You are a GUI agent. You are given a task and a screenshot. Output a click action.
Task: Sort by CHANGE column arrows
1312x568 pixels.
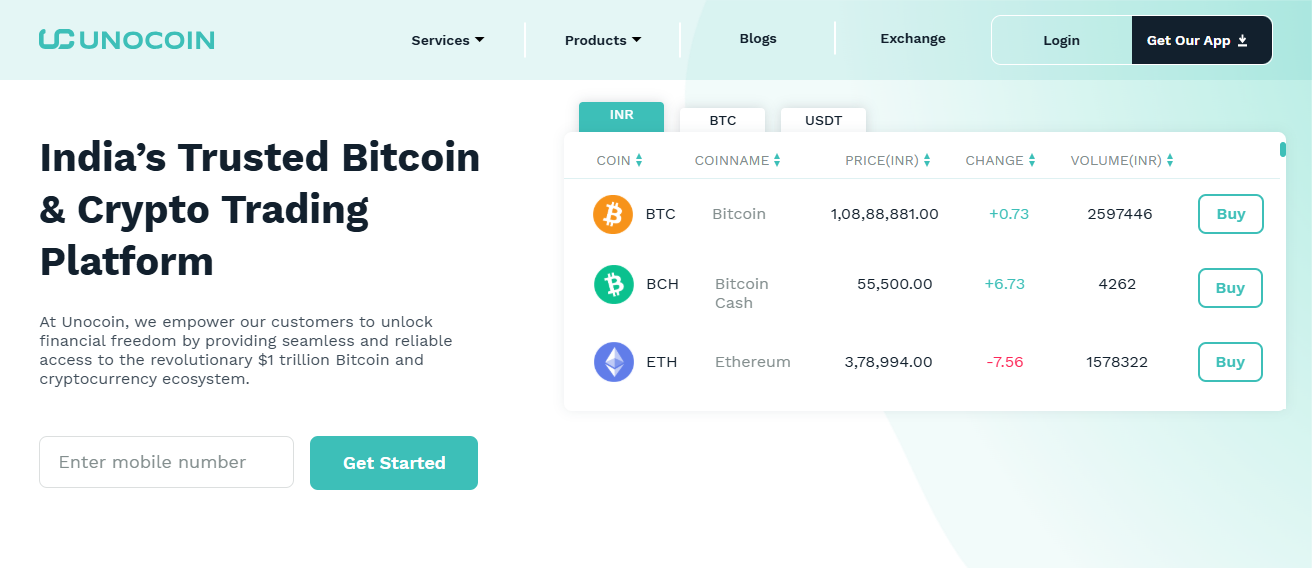point(1031,160)
